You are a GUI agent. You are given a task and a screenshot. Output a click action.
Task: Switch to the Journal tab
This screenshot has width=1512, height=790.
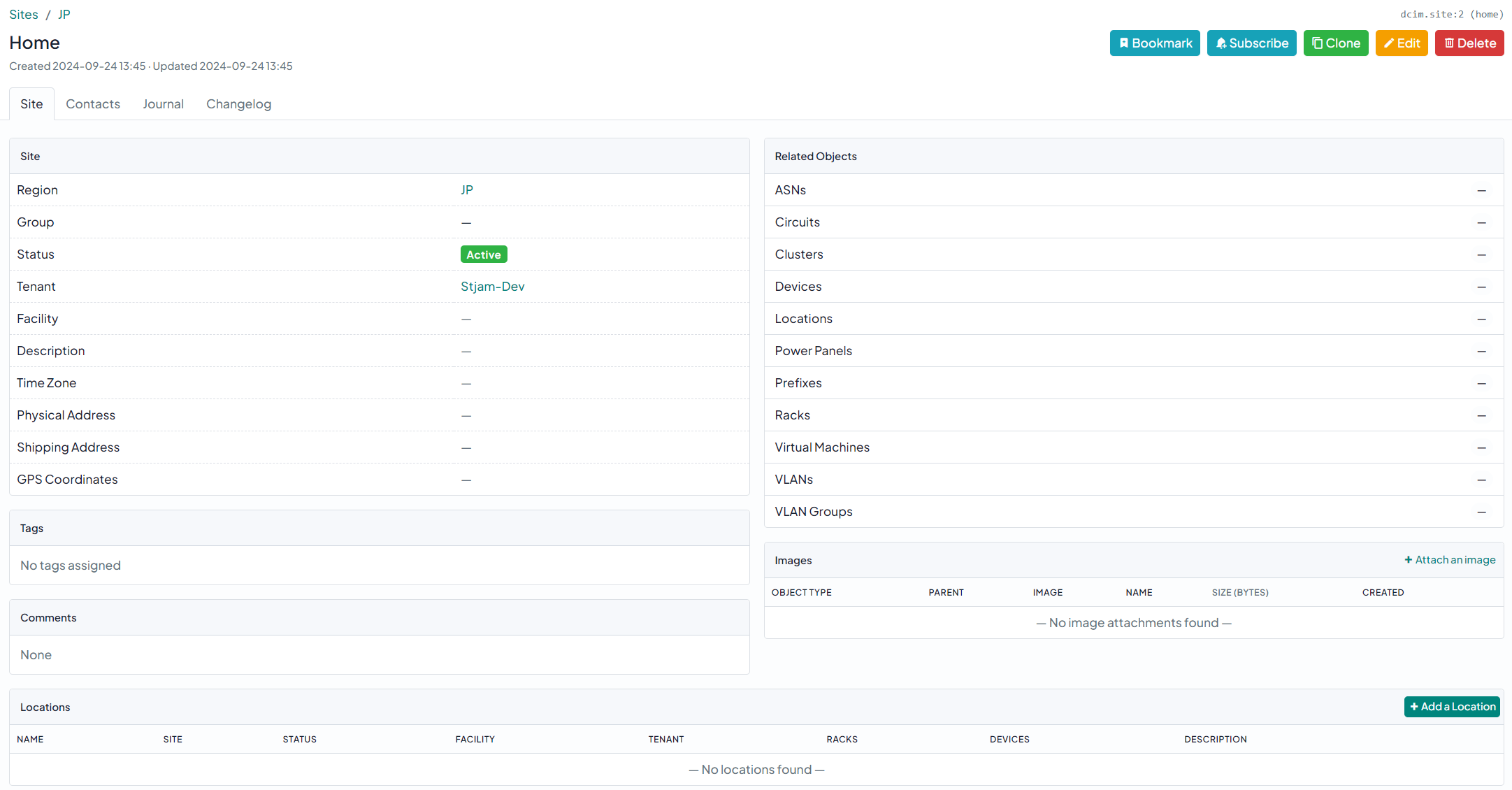click(x=163, y=104)
